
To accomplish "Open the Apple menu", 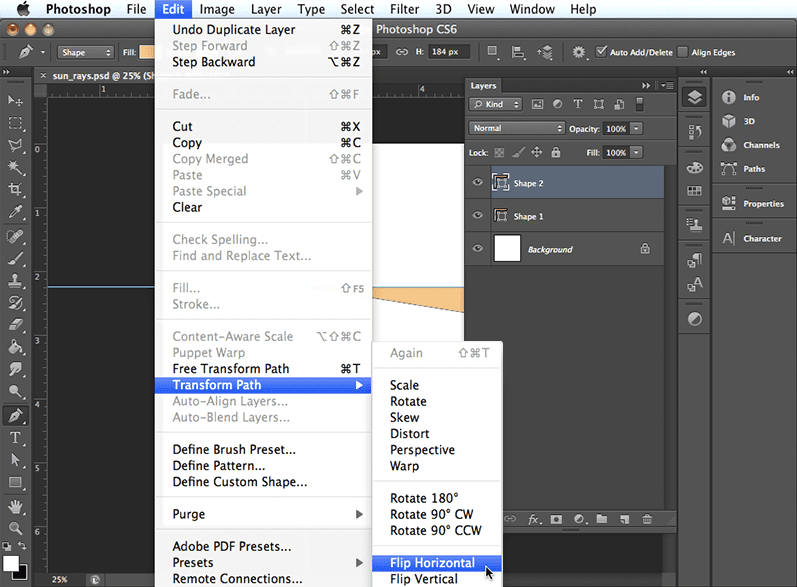I will [23, 9].
